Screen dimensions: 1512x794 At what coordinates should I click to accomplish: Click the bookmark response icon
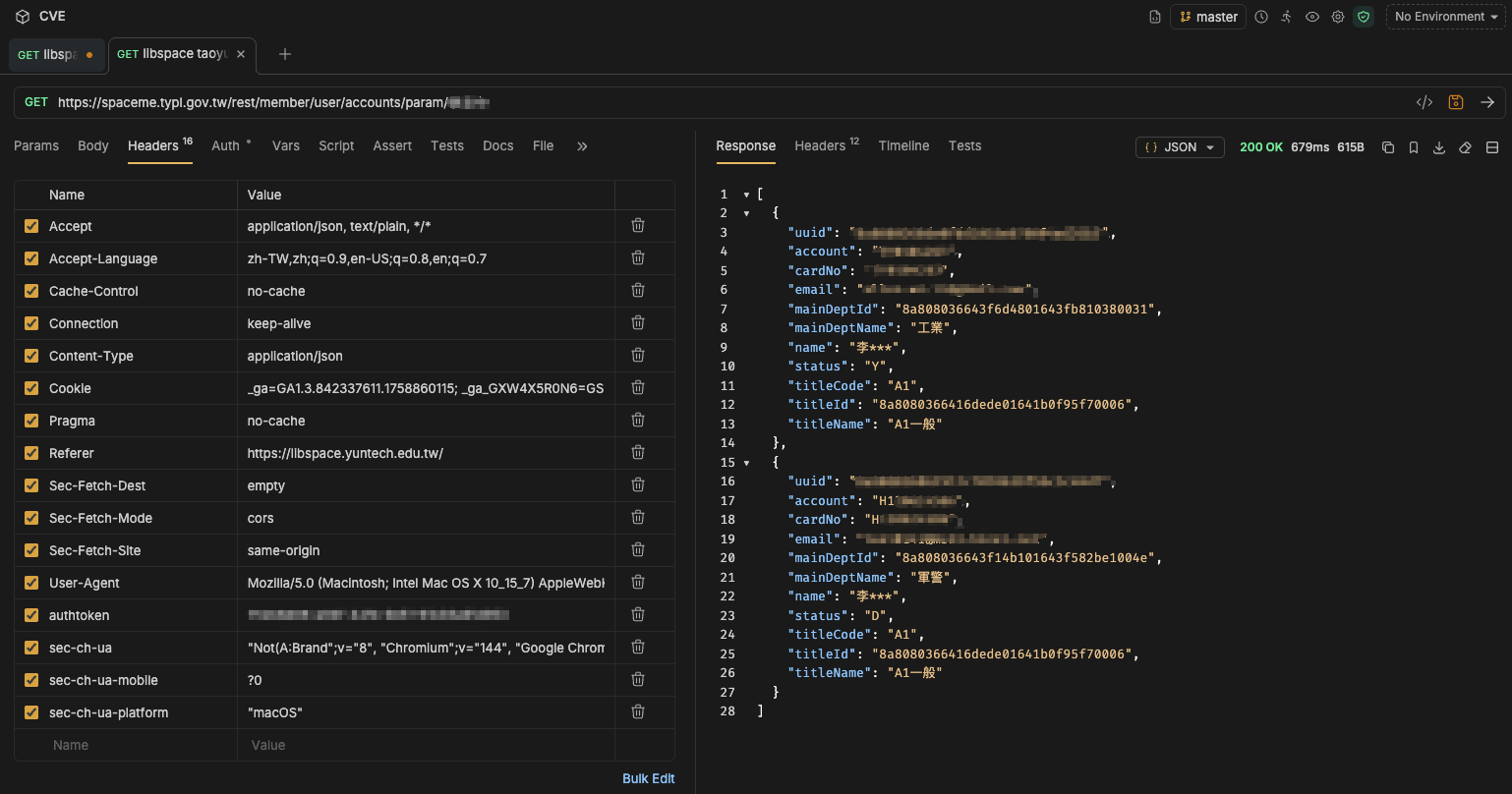[x=1414, y=147]
